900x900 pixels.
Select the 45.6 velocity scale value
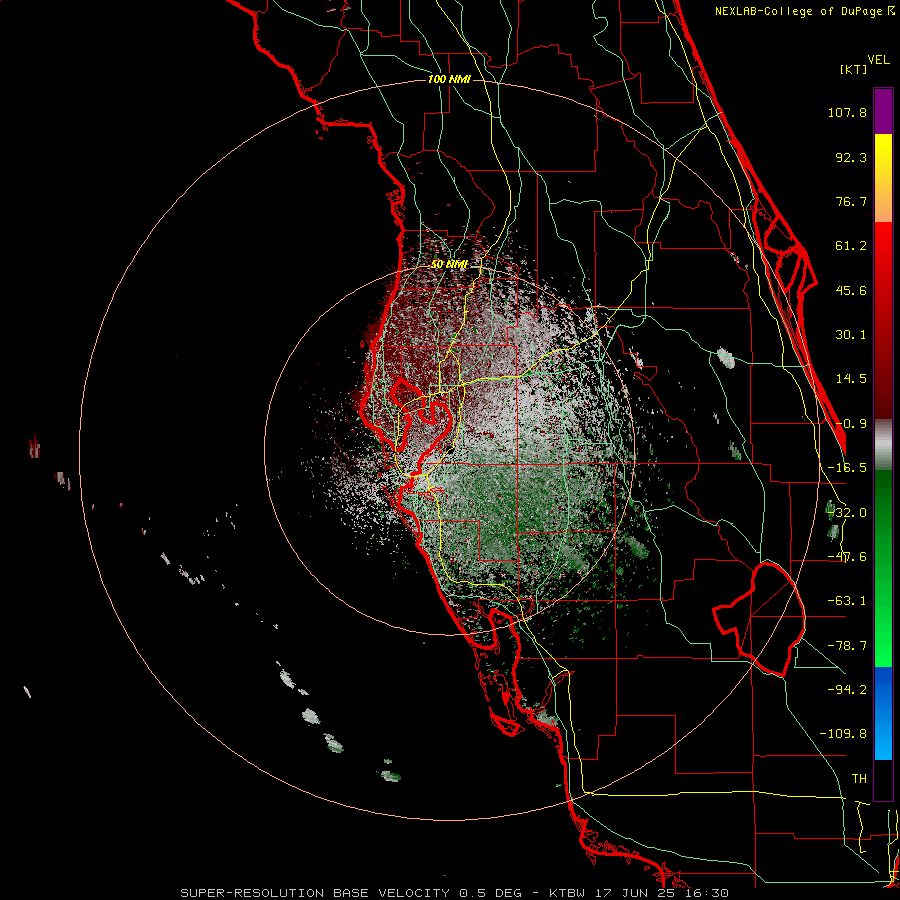(851, 290)
